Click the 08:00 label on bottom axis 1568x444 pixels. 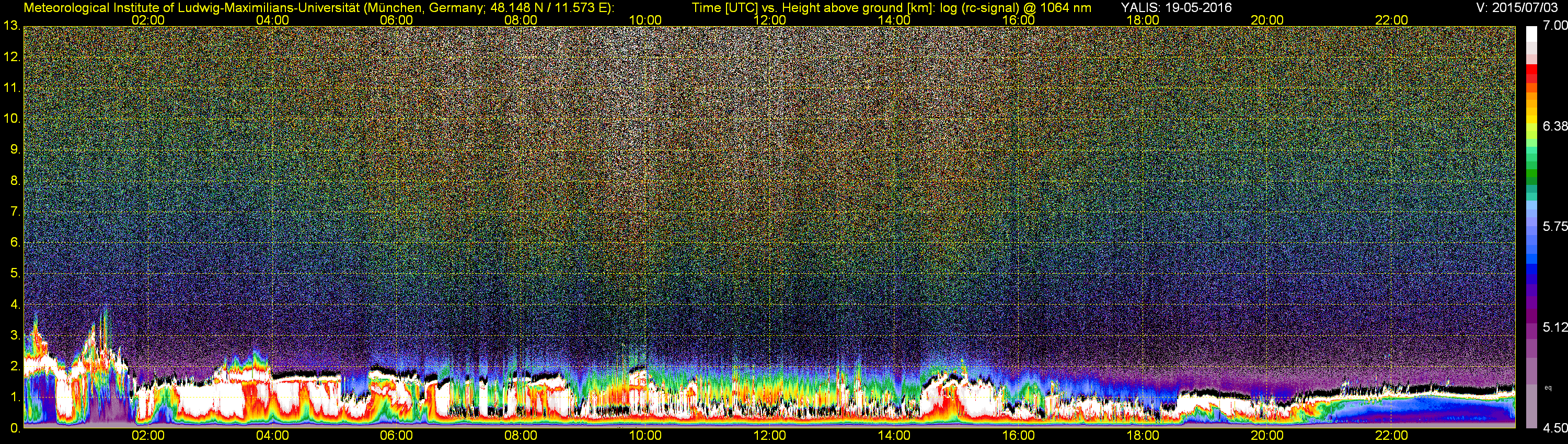click(x=521, y=436)
